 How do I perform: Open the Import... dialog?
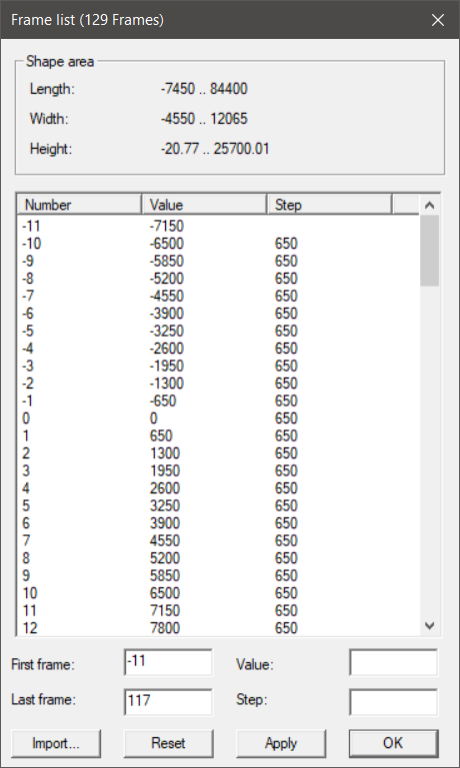point(56,744)
